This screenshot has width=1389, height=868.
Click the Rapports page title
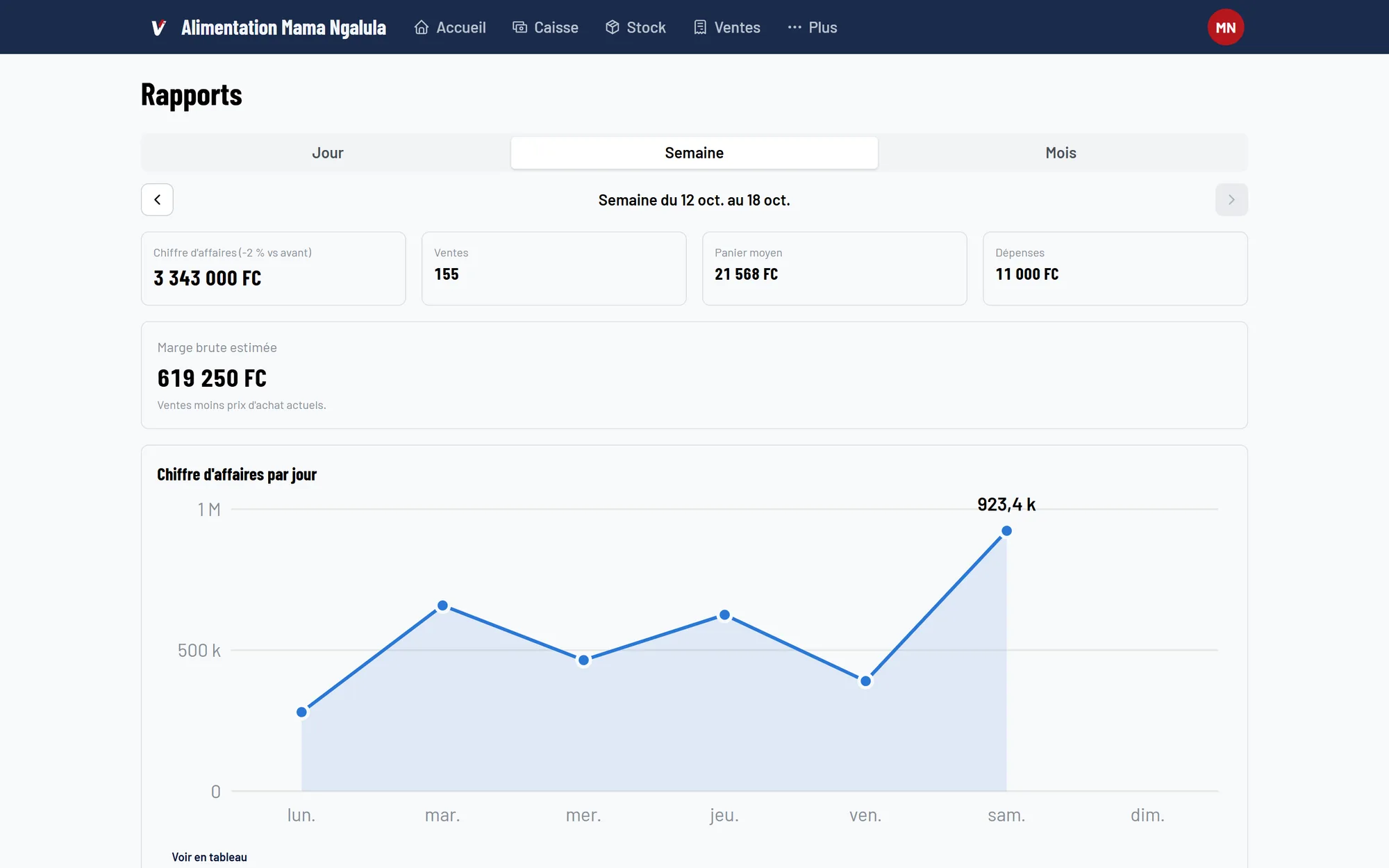192,95
